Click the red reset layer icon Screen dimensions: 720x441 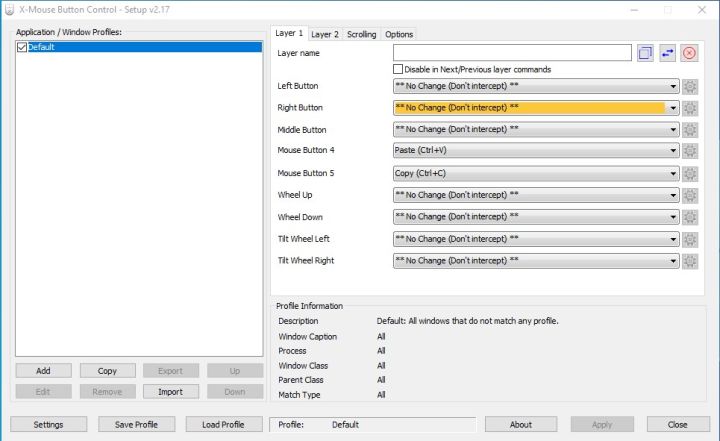click(x=689, y=53)
